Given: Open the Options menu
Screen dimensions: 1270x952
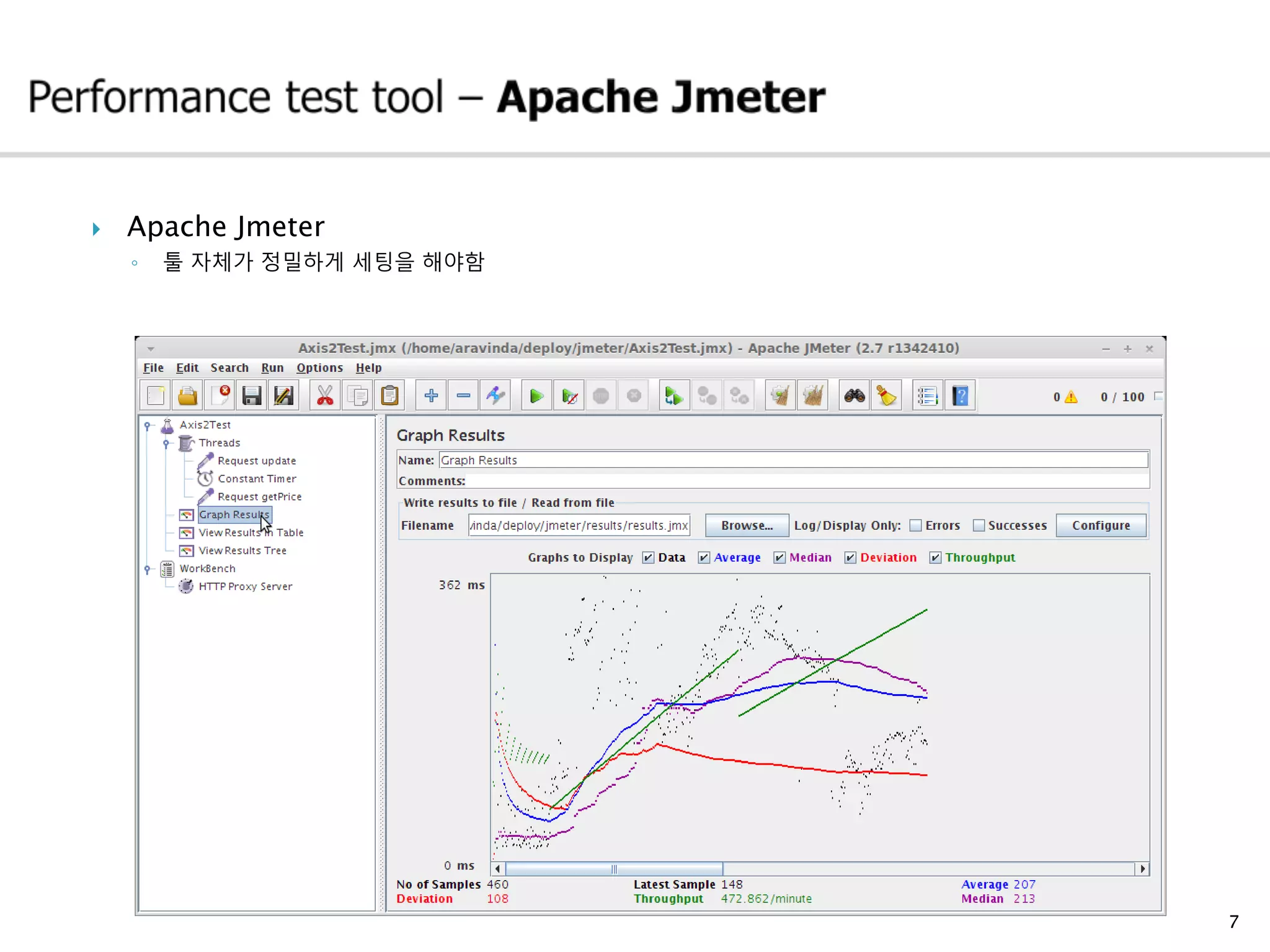Looking at the screenshot, I should point(319,368).
